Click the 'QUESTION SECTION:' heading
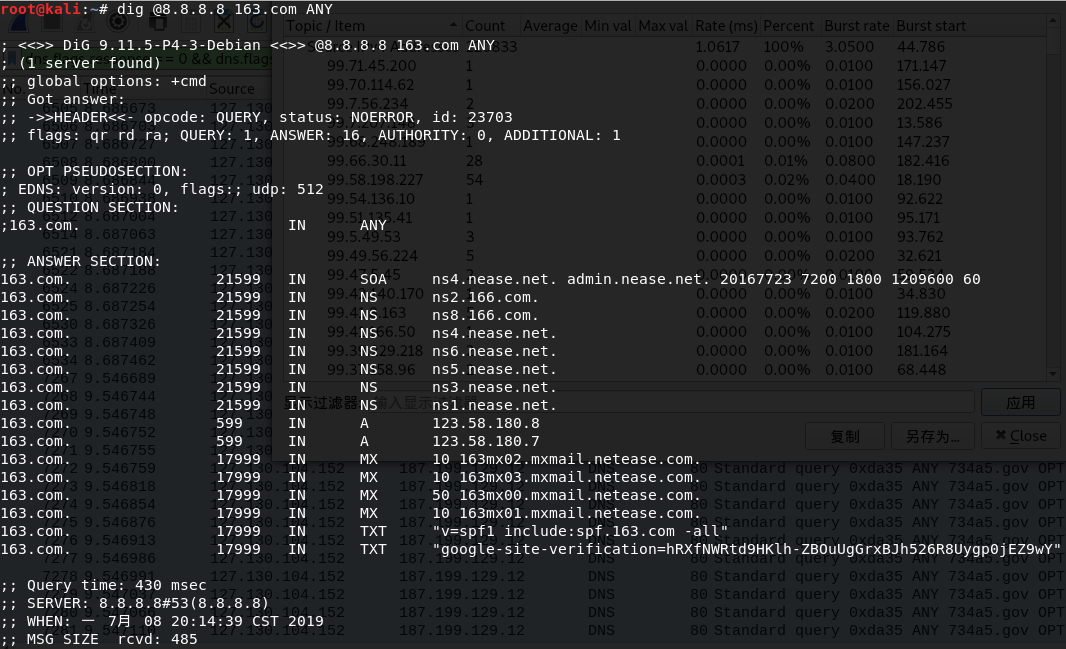The height and width of the screenshot is (649, 1066). pyautogui.click(x=90, y=207)
